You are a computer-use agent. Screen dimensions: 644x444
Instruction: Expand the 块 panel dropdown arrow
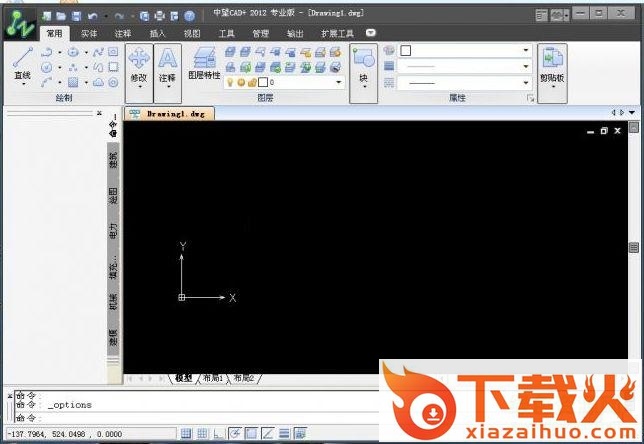(x=364, y=87)
